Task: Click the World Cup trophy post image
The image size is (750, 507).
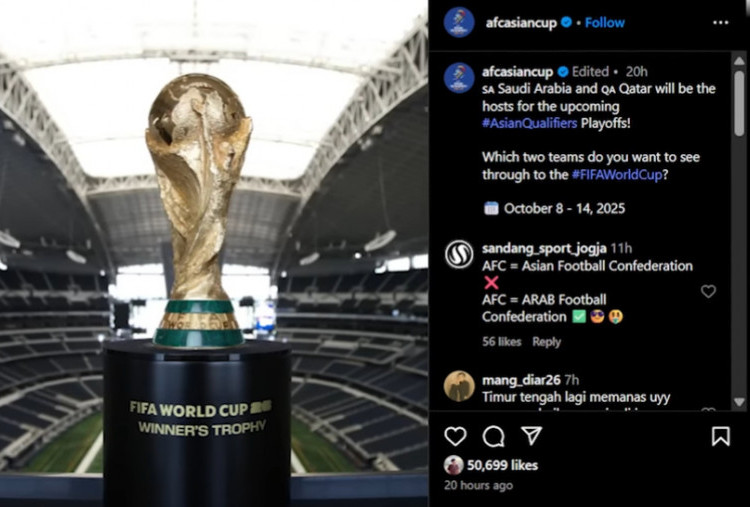Action: (214, 254)
